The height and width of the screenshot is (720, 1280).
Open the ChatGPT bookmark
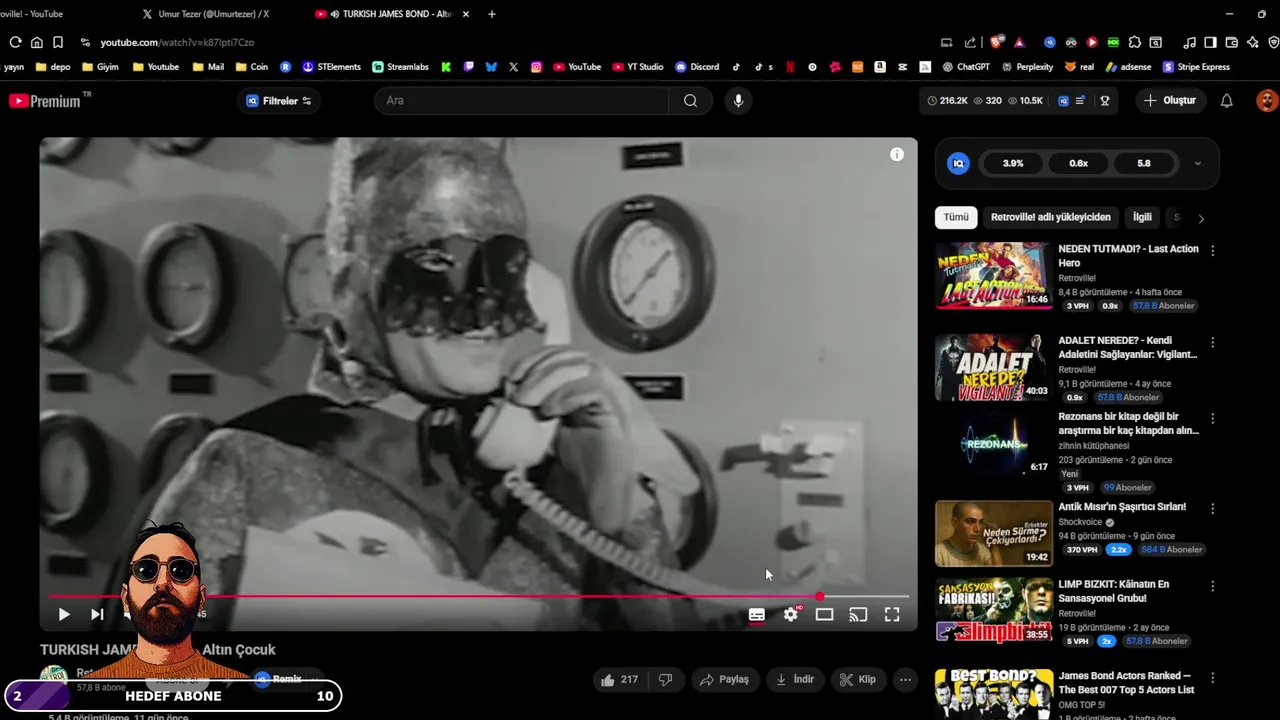coord(966,67)
